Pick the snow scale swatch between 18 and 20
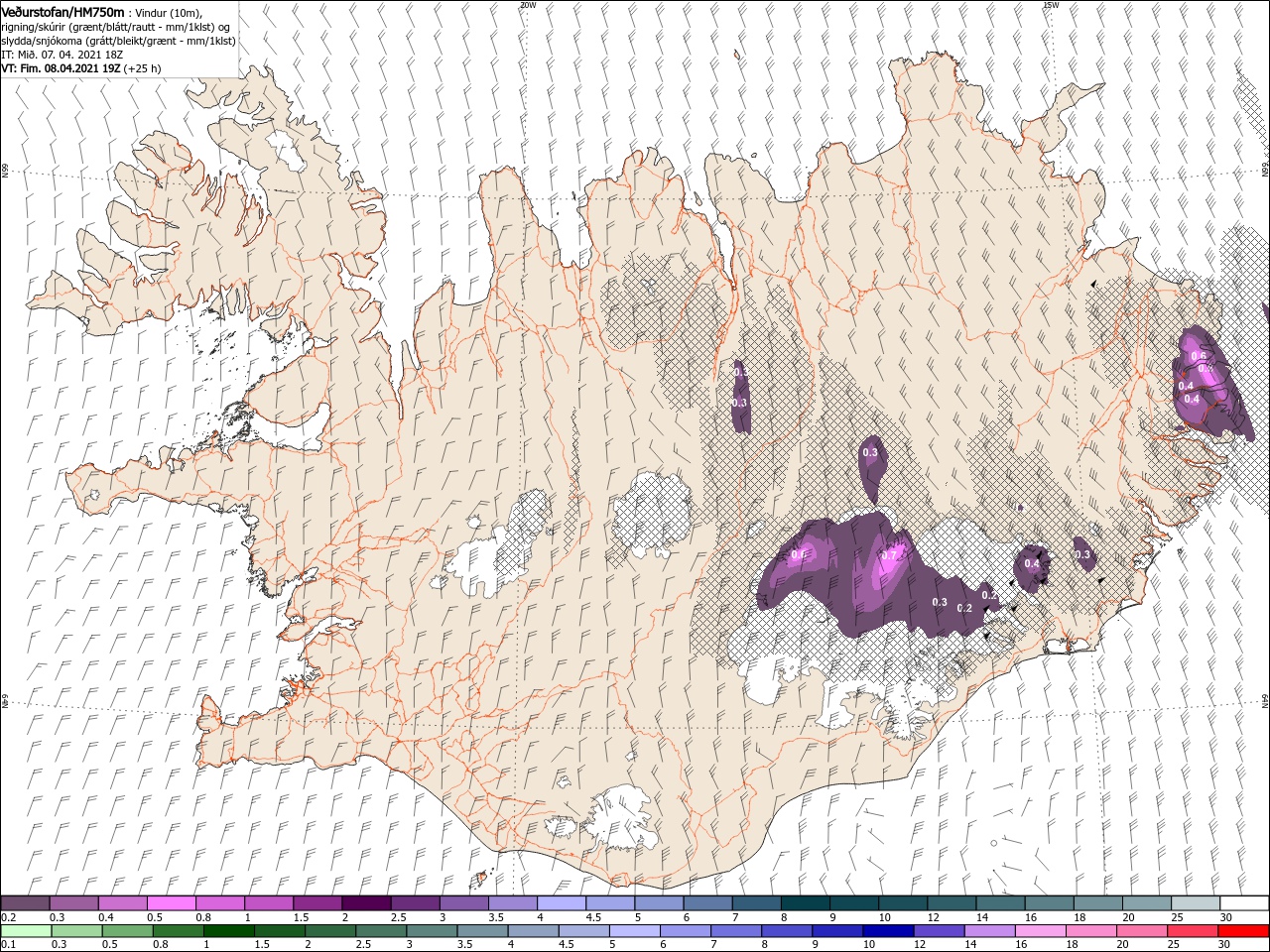1270x952 pixels. 1097,903
